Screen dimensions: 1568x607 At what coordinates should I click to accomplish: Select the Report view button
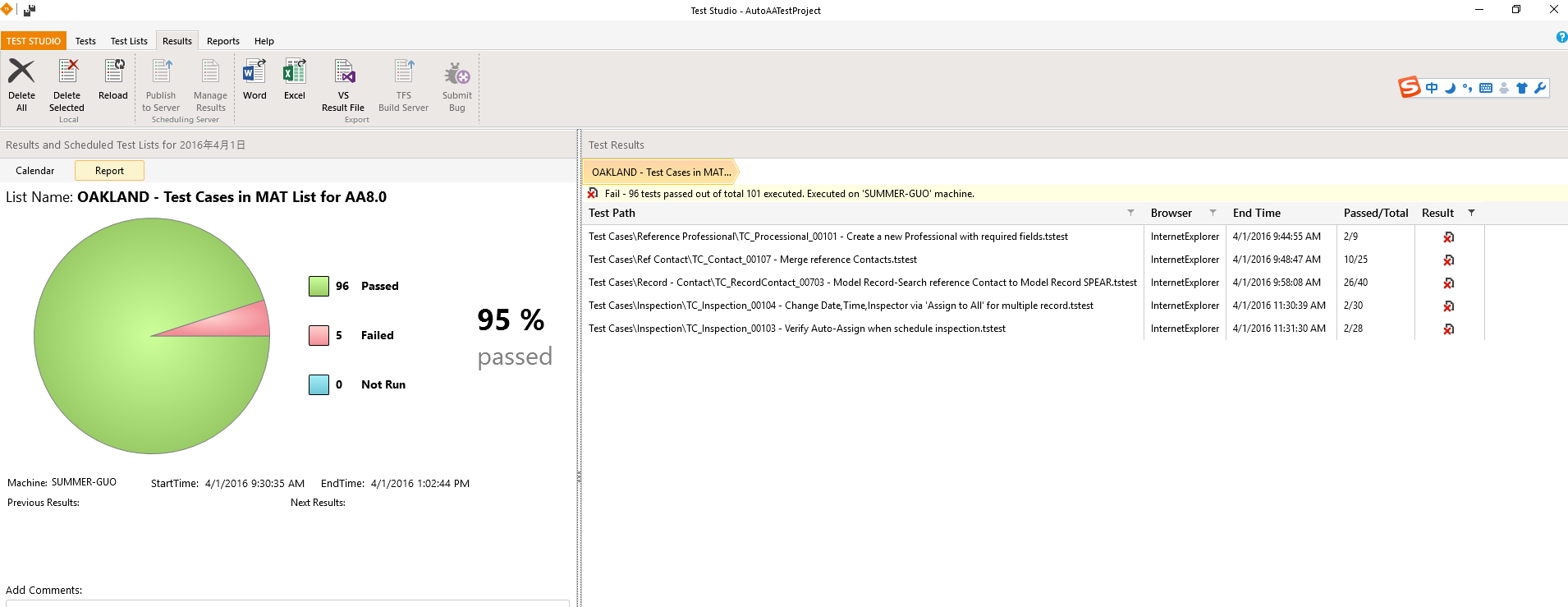click(109, 171)
